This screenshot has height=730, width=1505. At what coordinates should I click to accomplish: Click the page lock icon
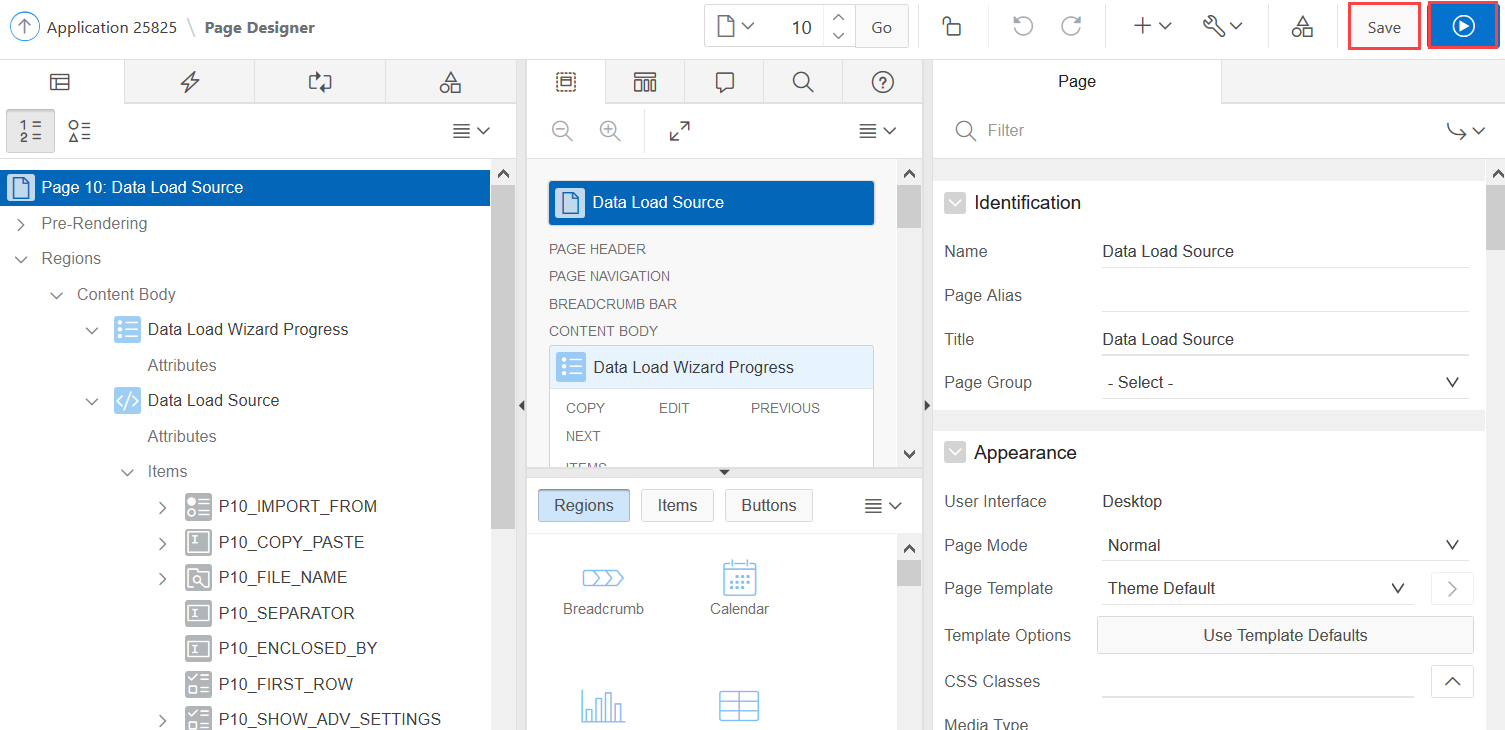click(x=952, y=27)
